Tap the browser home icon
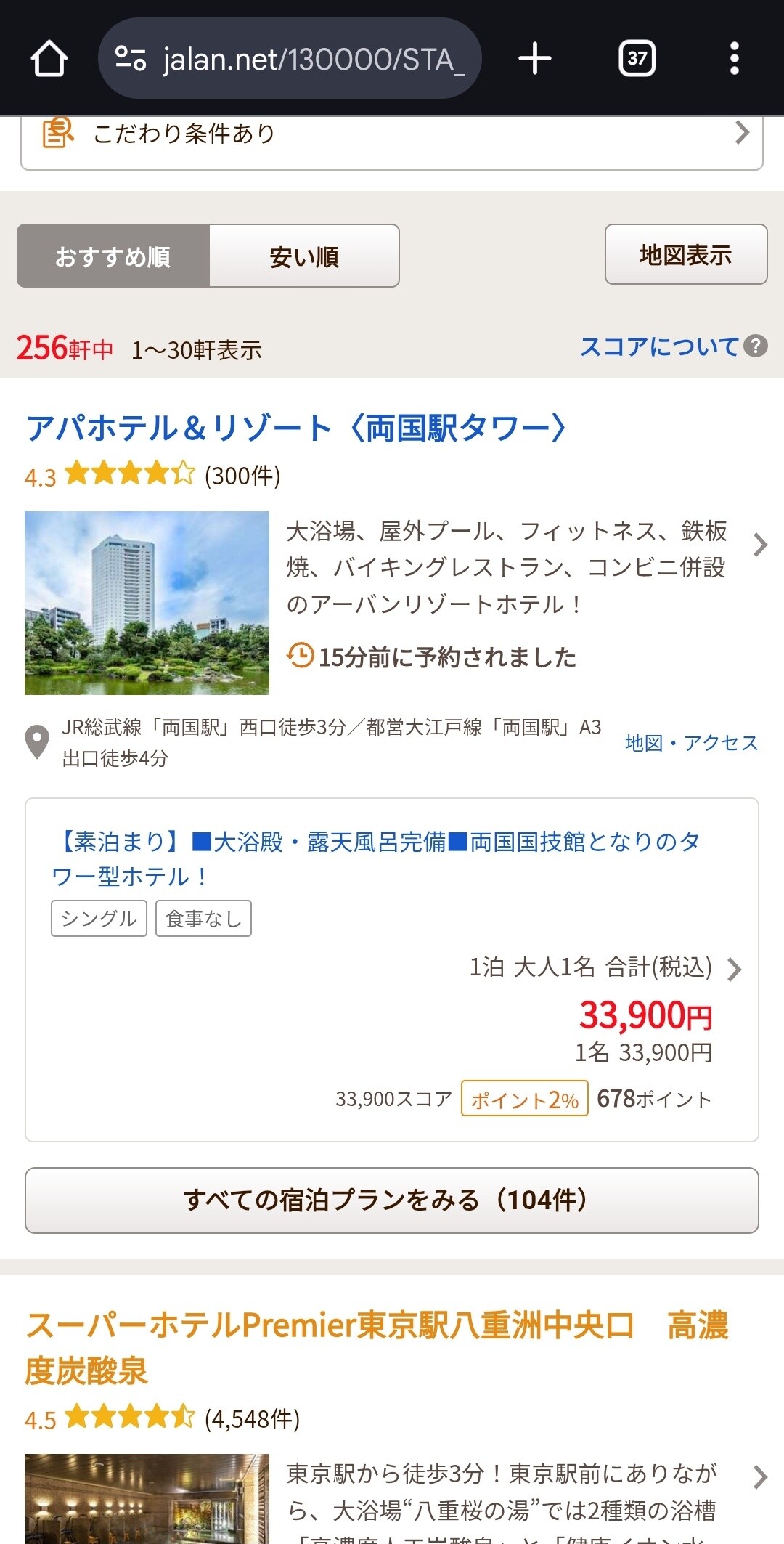 (x=49, y=58)
